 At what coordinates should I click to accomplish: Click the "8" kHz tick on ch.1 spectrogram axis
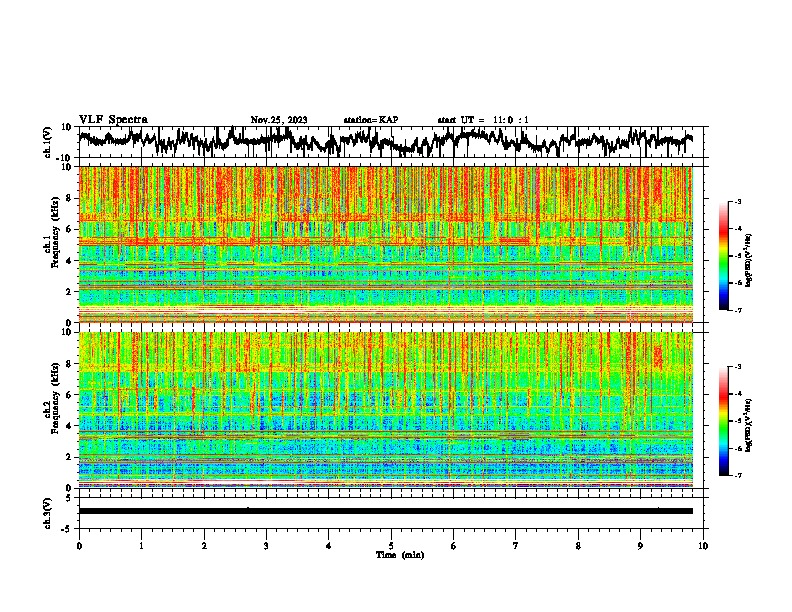[x=71, y=198]
